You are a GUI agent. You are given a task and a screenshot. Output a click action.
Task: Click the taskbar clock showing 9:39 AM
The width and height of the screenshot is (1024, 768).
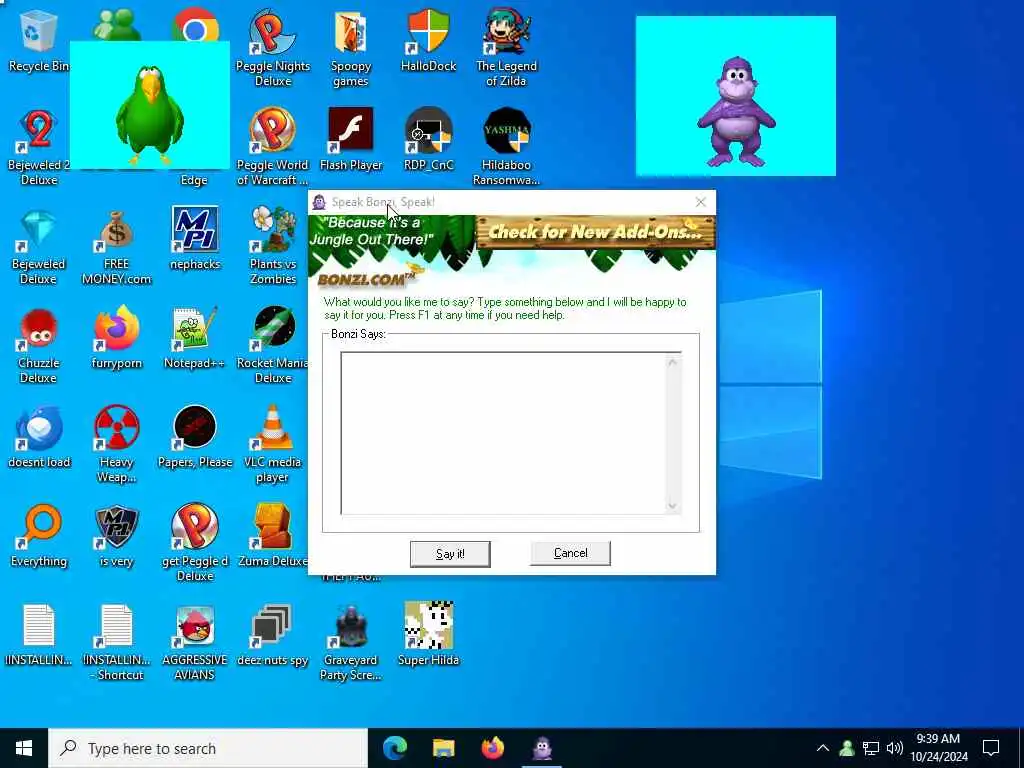click(938, 748)
